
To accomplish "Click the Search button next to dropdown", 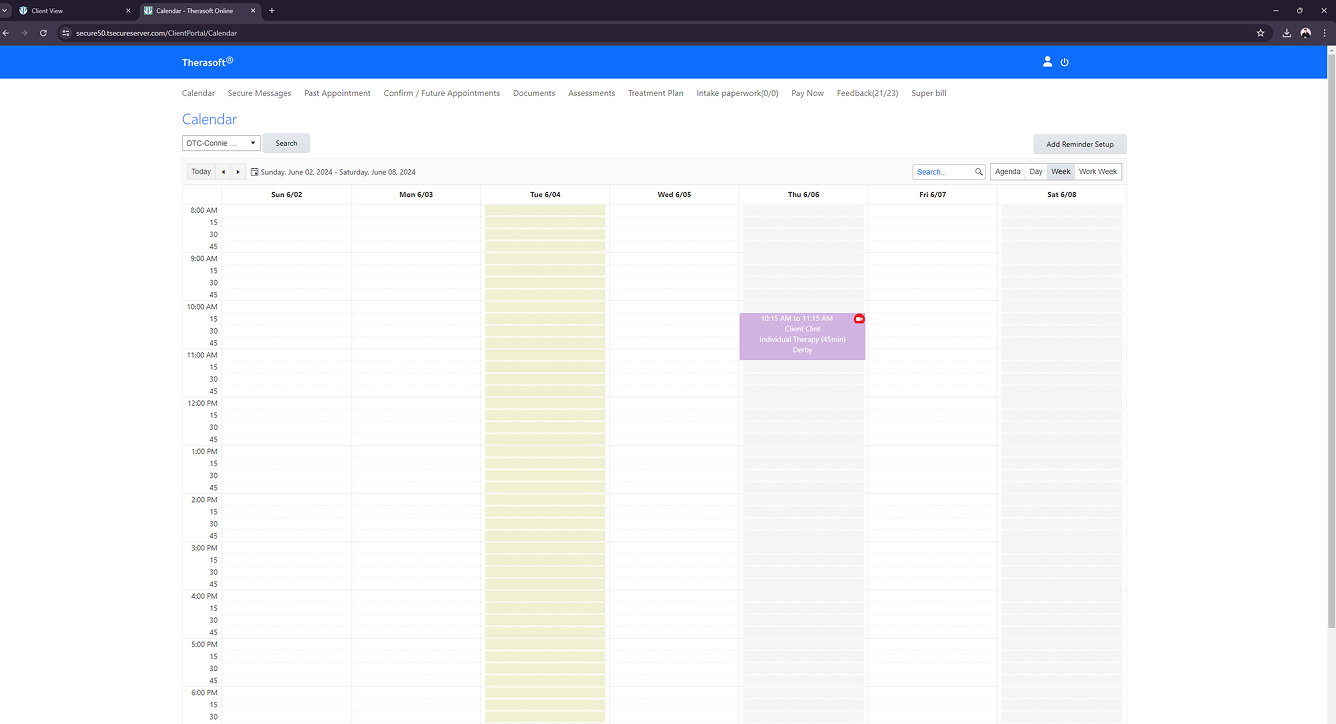I will click(286, 143).
